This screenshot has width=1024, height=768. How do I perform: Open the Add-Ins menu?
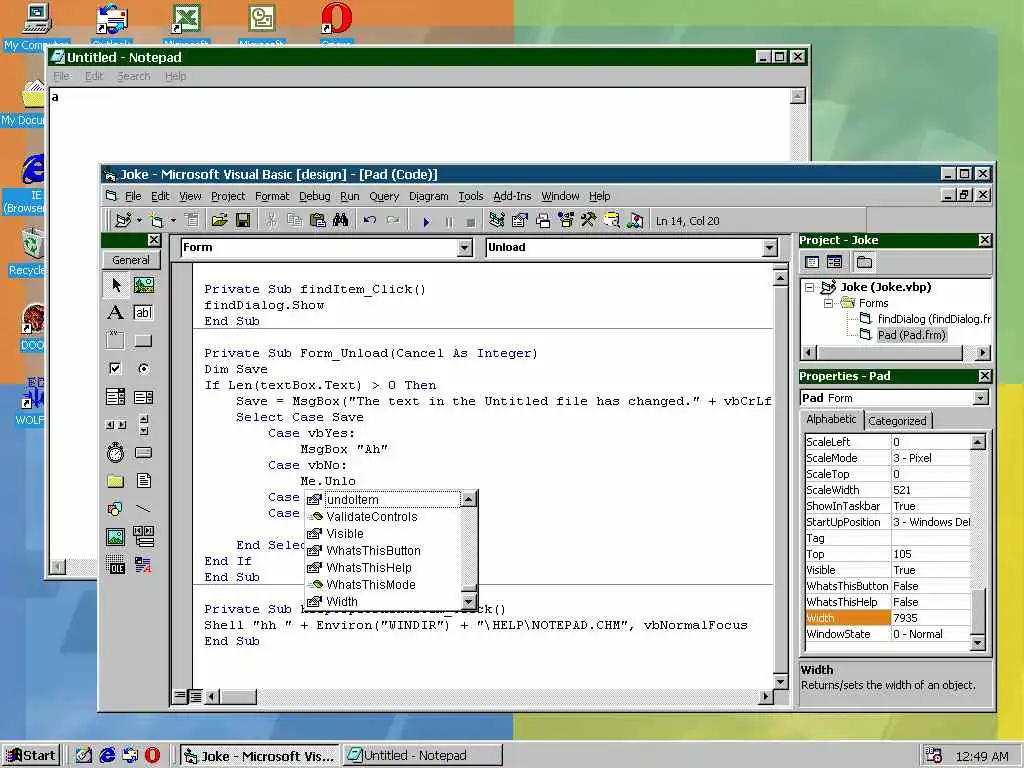click(512, 196)
